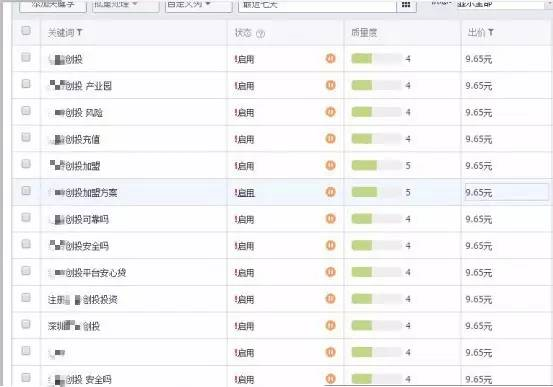Pause the 深圳 创投 keyword
This screenshot has width=553, height=387.
coord(330,325)
